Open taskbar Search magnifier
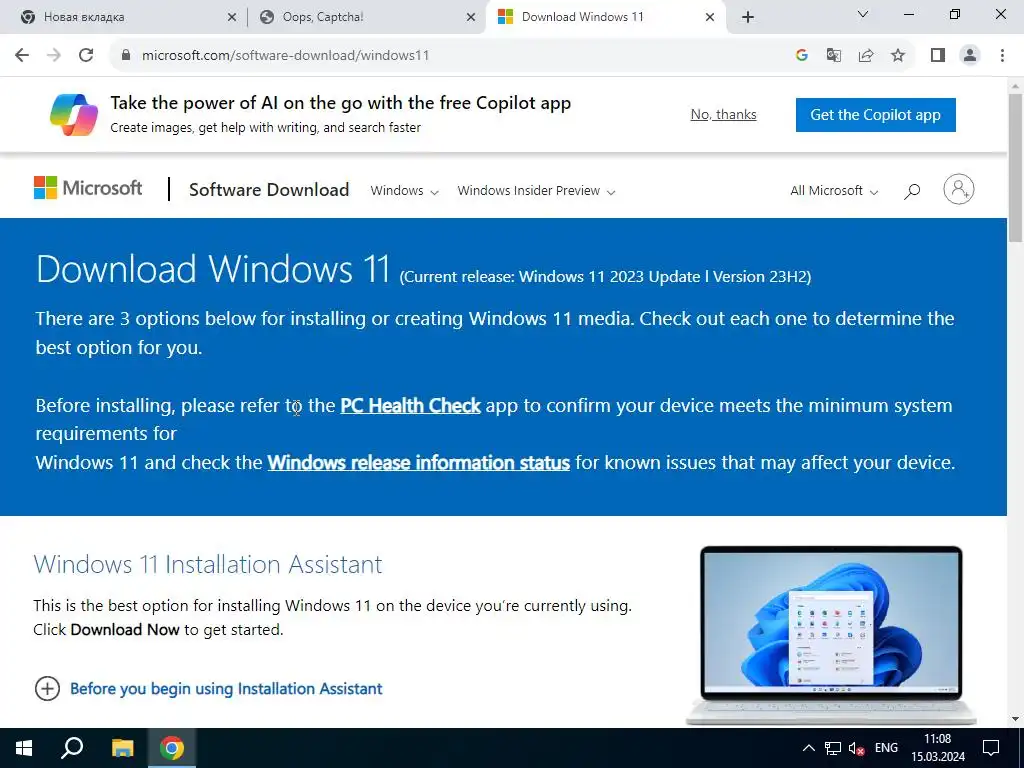 tap(72, 748)
